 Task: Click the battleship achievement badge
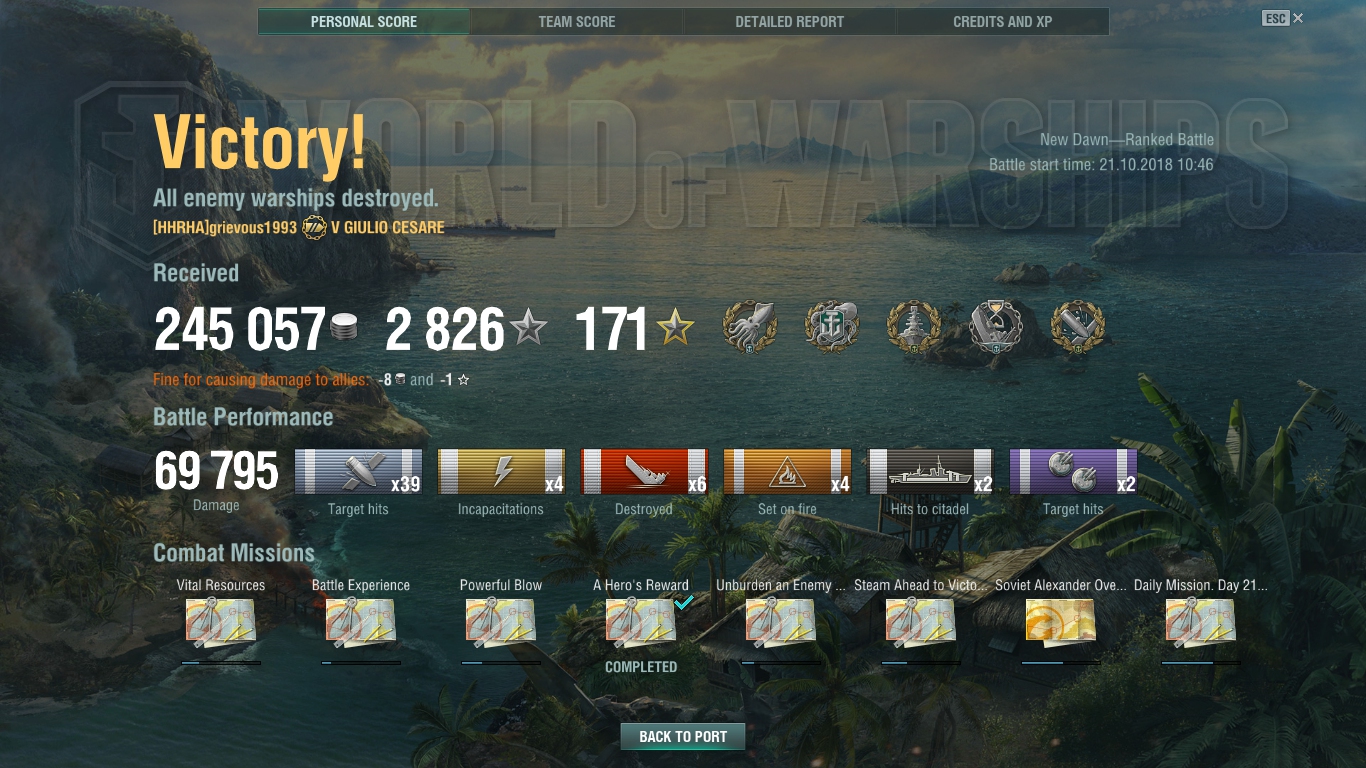[x=914, y=326]
